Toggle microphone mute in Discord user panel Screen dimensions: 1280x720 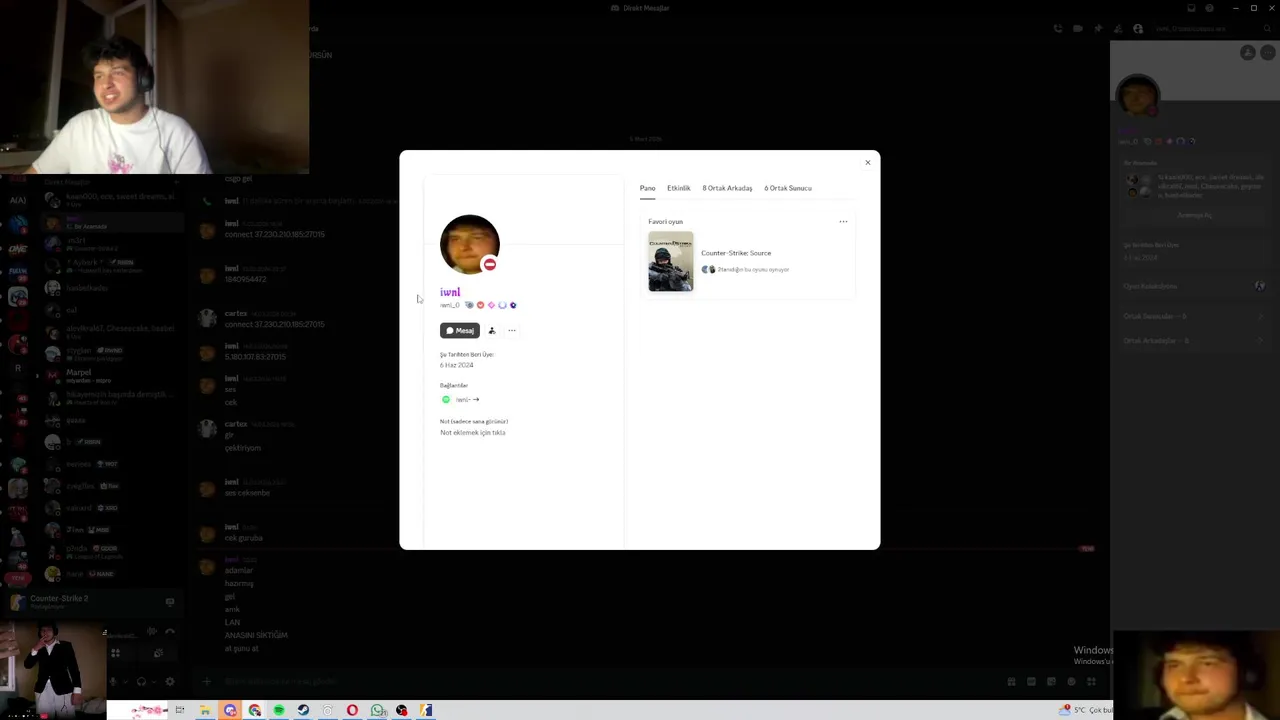[x=113, y=682]
